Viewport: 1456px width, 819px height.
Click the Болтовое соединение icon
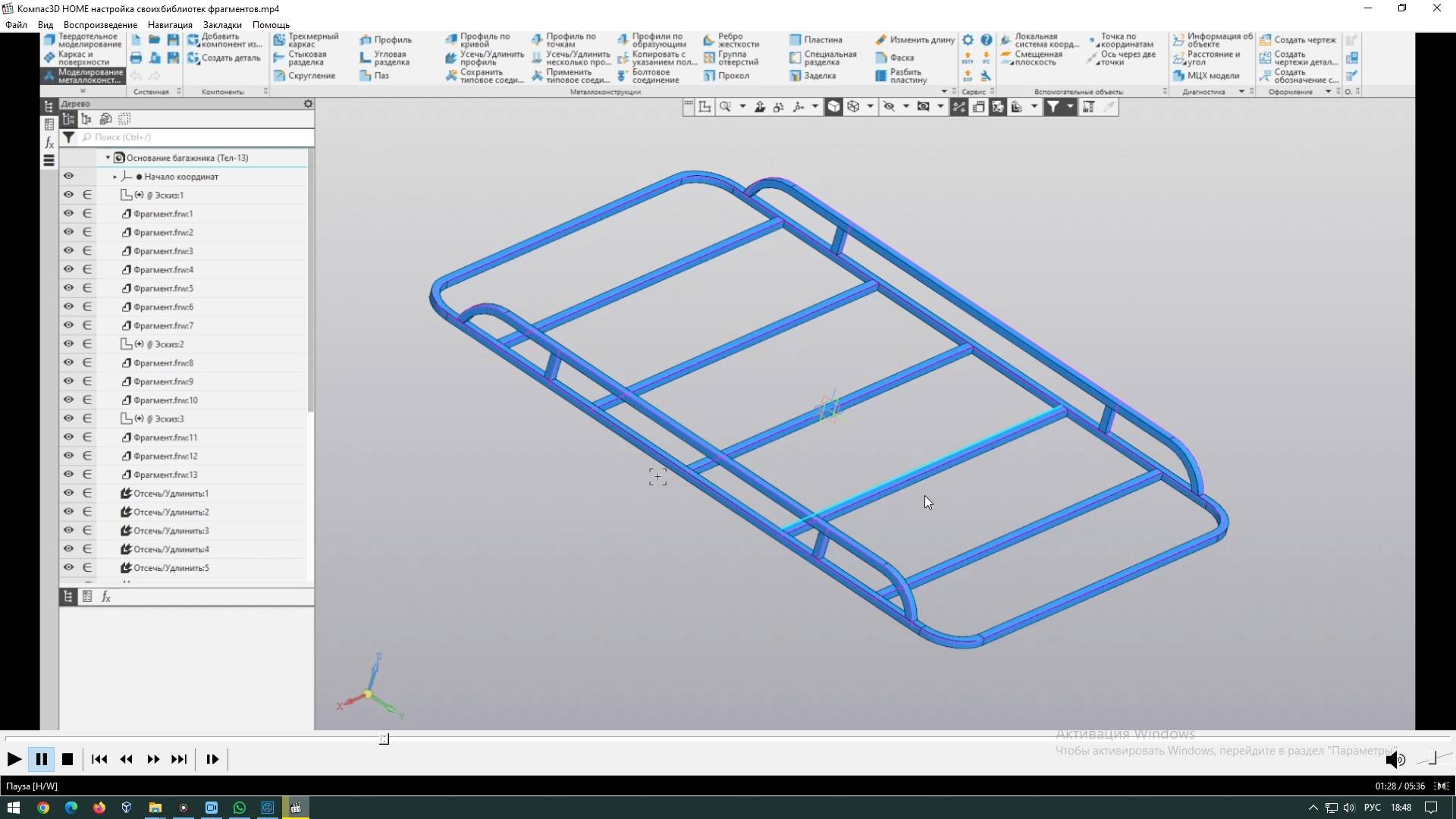pyautogui.click(x=623, y=76)
